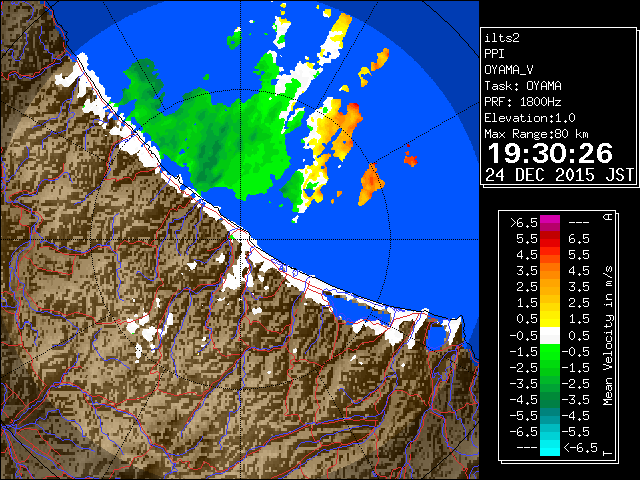The width and height of the screenshot is (640, 480).
Task: Click the cyan swatch for velocities below -6.5
Action: 550,448
